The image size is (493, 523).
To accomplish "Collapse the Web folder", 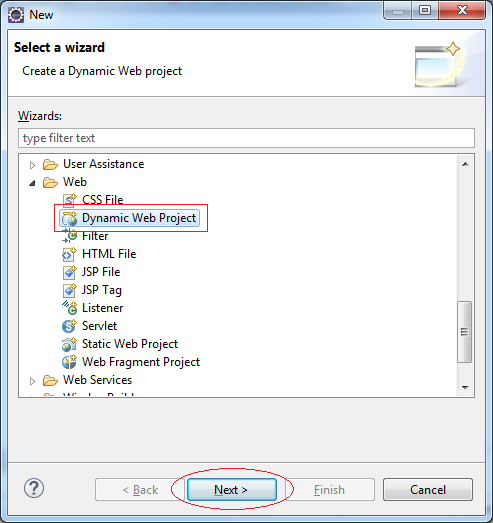I will point(32,183).
